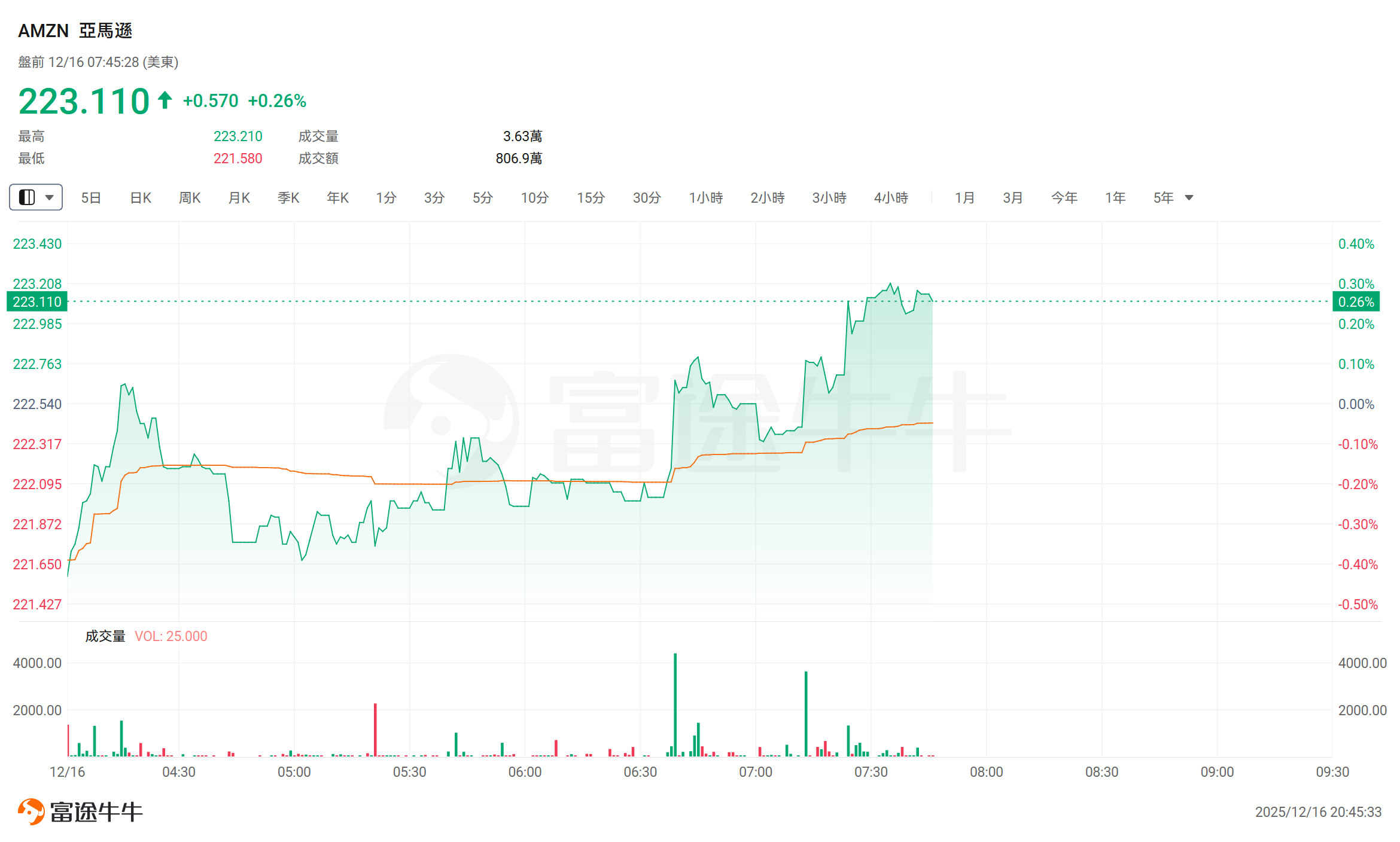Switch to the 5日 chart view
This screenshot has width=1400, height=842.
(x=91, y=198)
